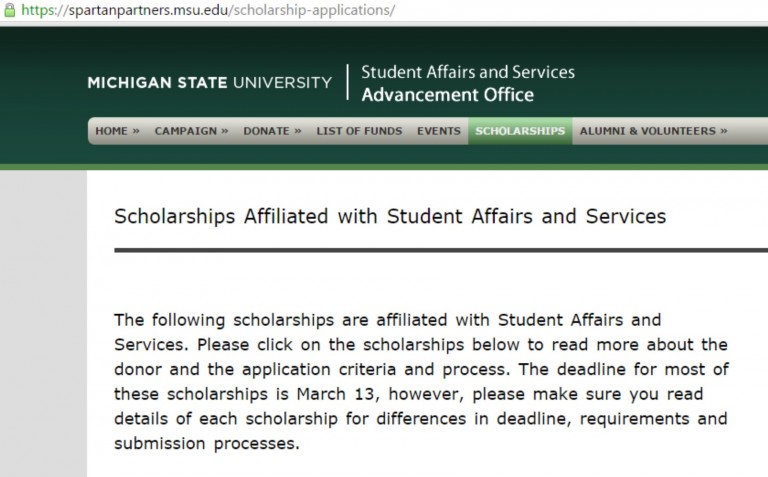Image resolution: width=768 pixels, height=477 pixels.
Task: Open the Michigan State University wordmark link
Action: pos(209,82)
